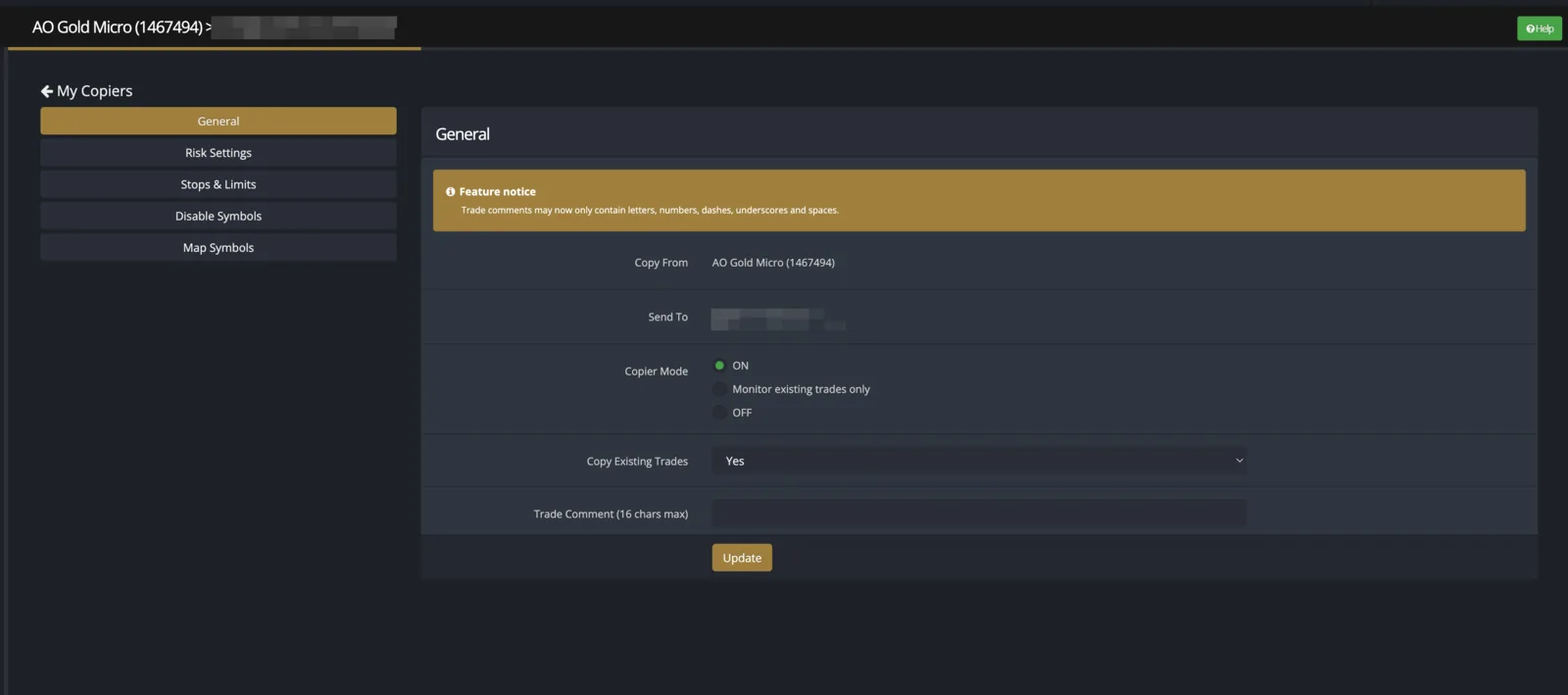Open the Disable Symbols section
Viewport: 1568px width, 695px height.
[219, 216]
